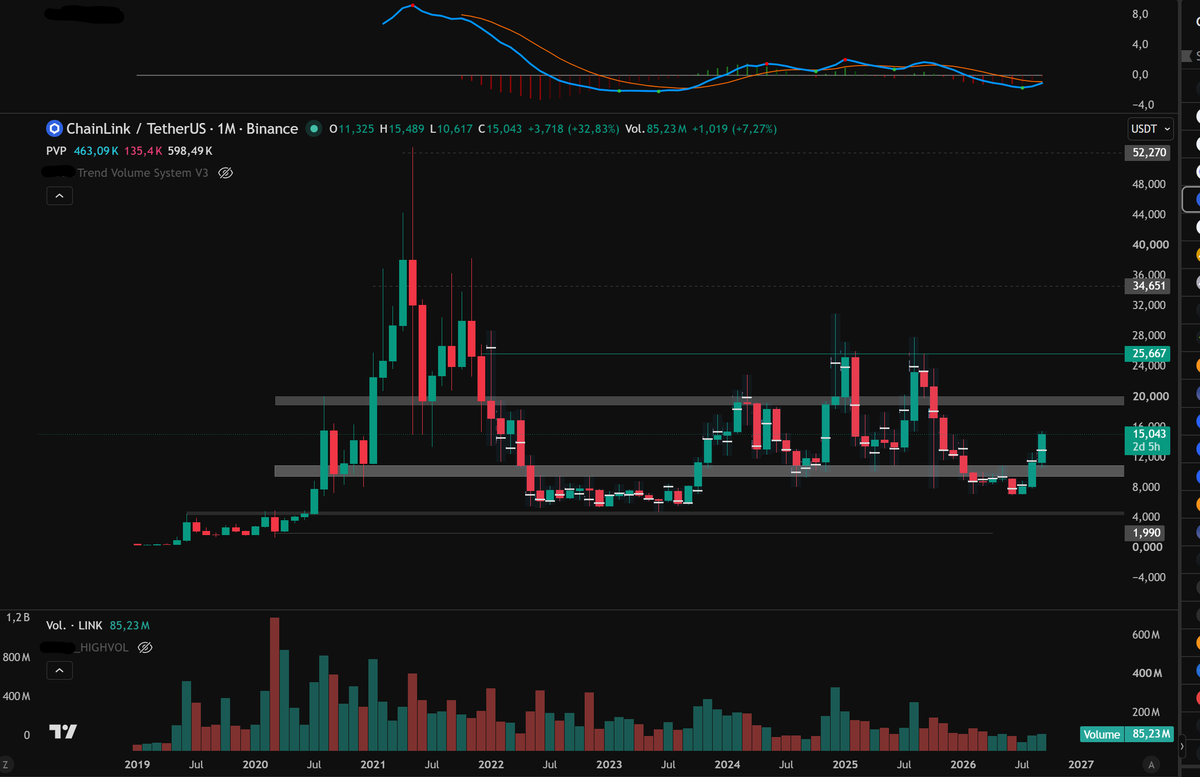
Task: Click the current price label 15,043
Action: [x=1146, y=433]
